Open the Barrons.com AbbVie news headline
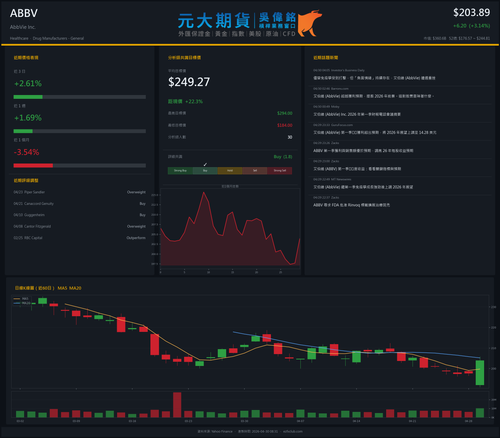The image size is (500, 438). 373,96
